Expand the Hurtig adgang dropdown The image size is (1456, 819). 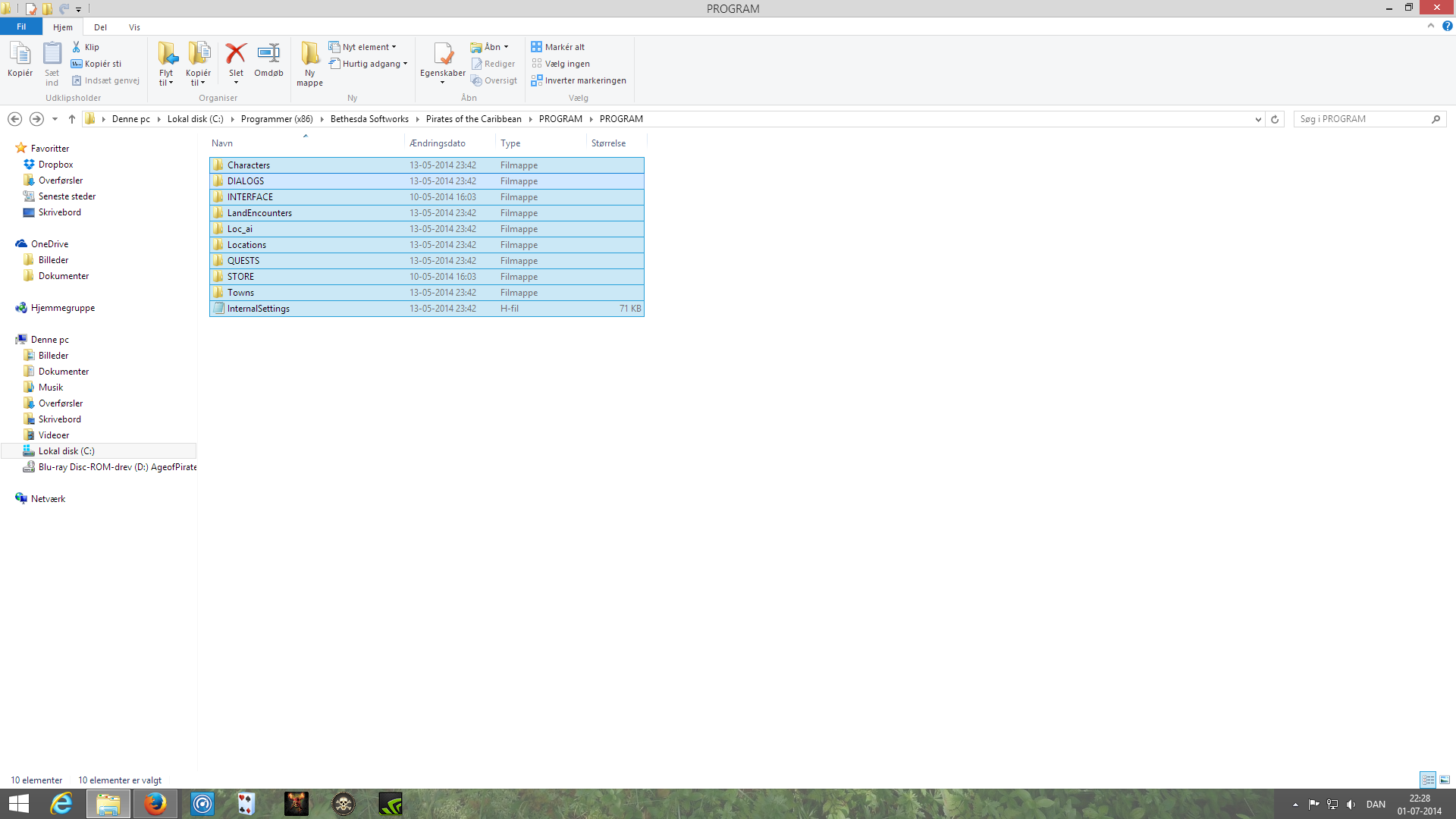click(x=406, y=64)
